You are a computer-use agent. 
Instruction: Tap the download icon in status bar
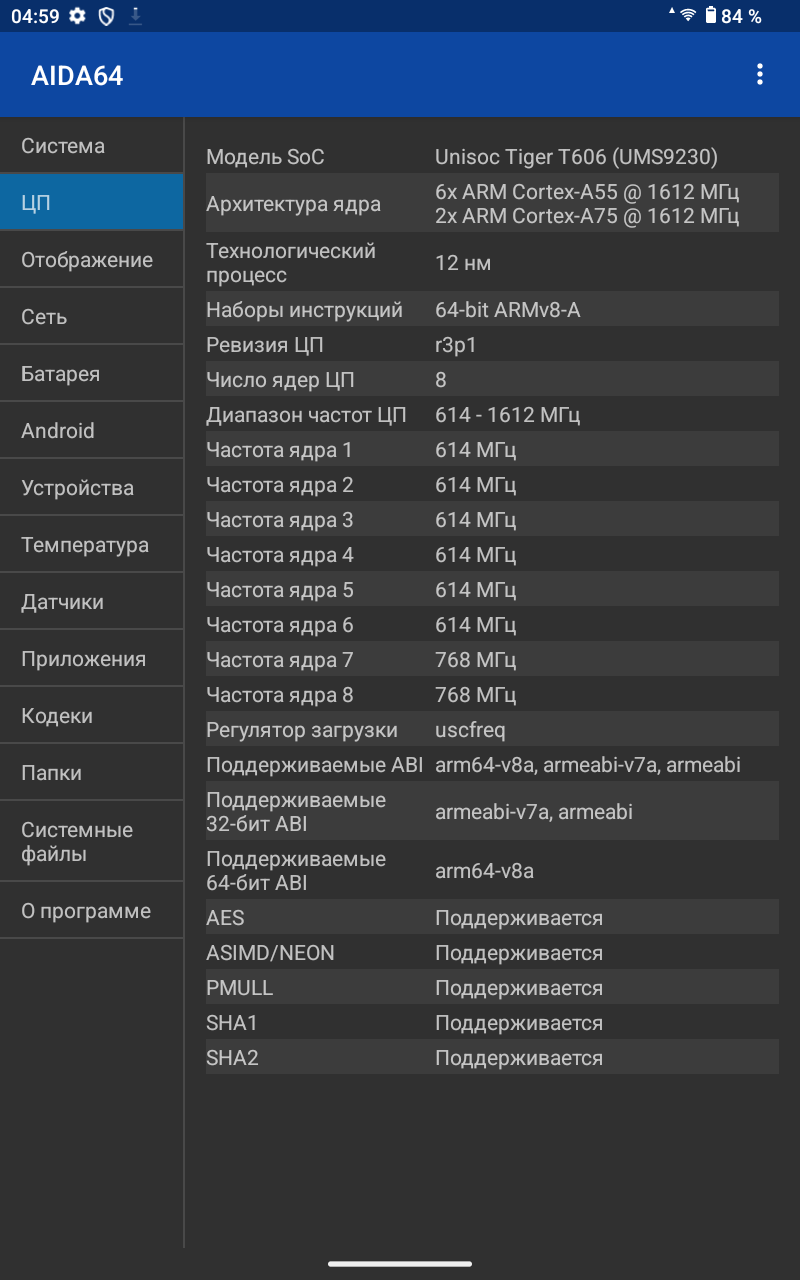(x=135, y=16)
